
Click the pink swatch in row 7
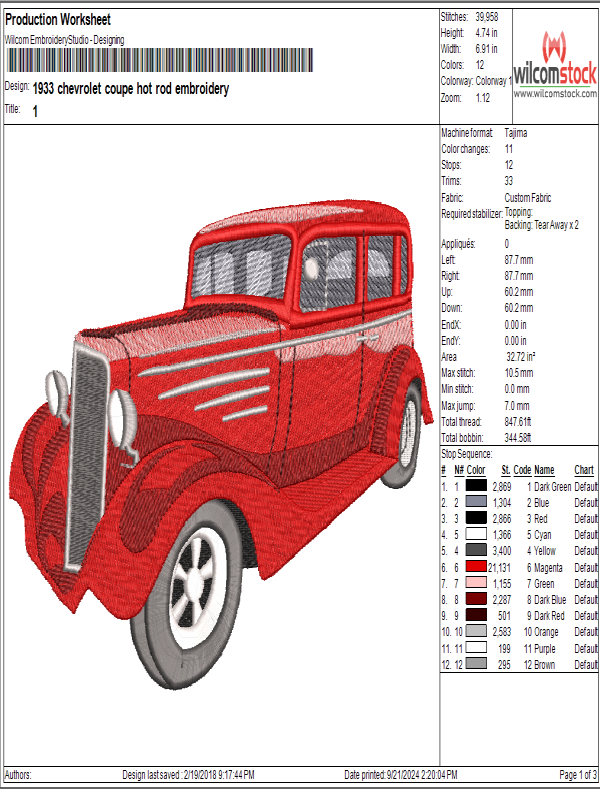[476, 583]
